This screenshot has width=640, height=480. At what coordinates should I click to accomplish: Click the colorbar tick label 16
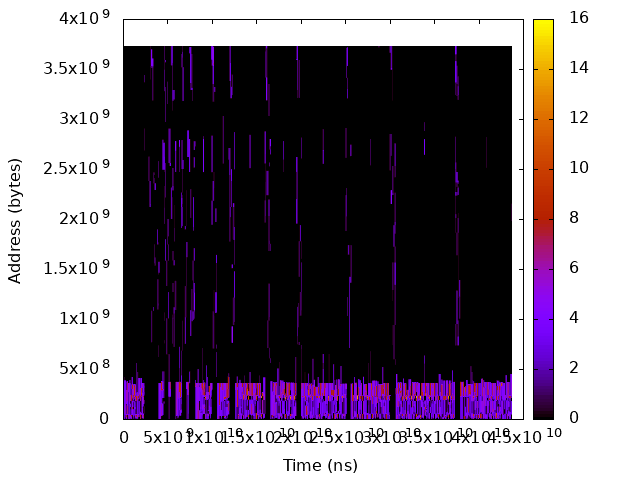578,18
